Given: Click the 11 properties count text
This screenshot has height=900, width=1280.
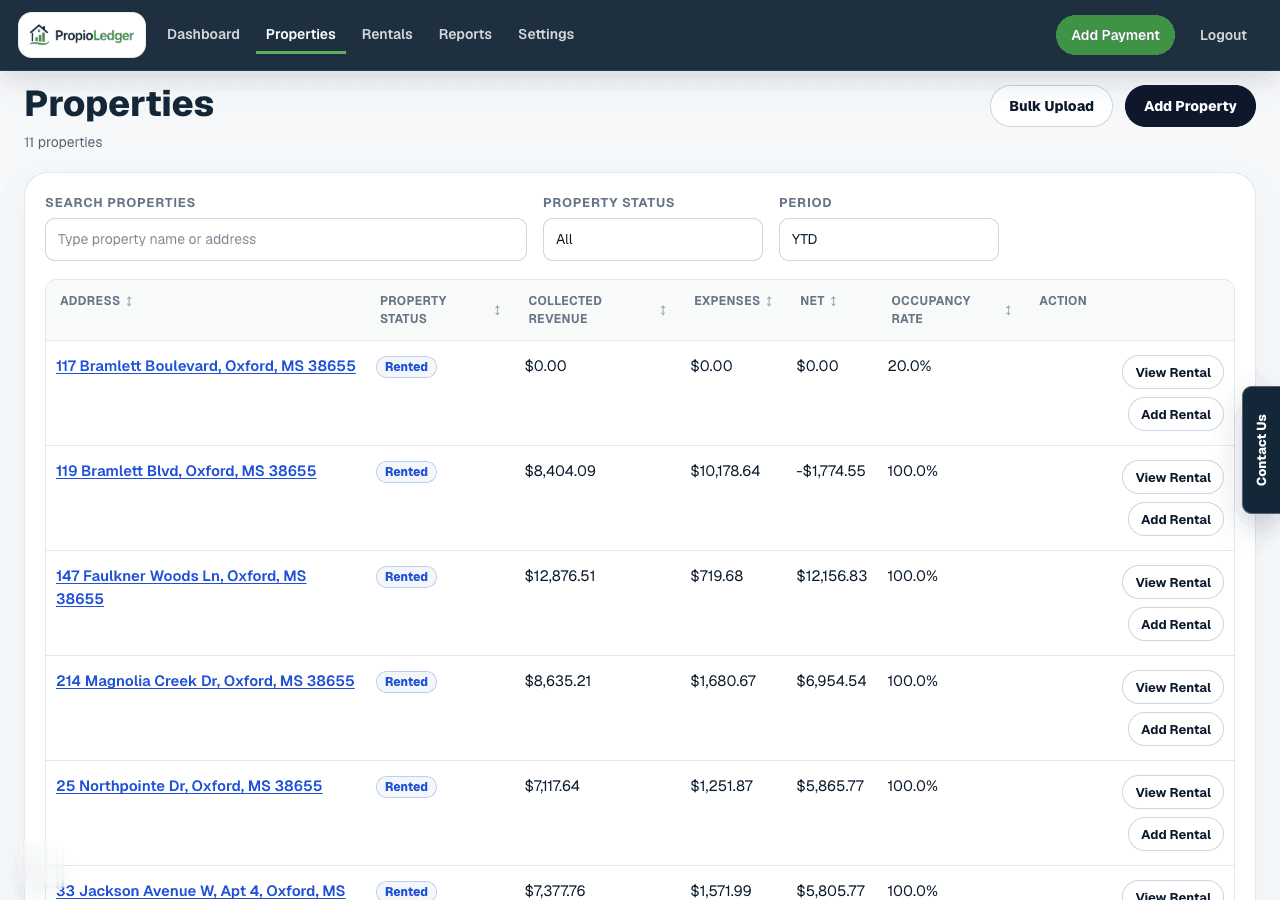Looking at the screenshot, I should [63, 142].
